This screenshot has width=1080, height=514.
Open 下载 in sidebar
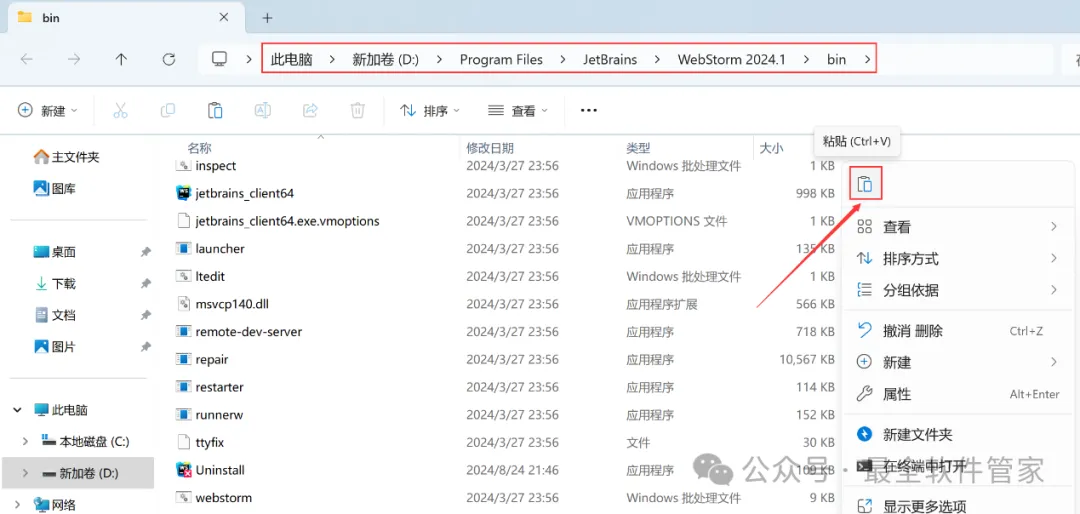tap(54, 284)
